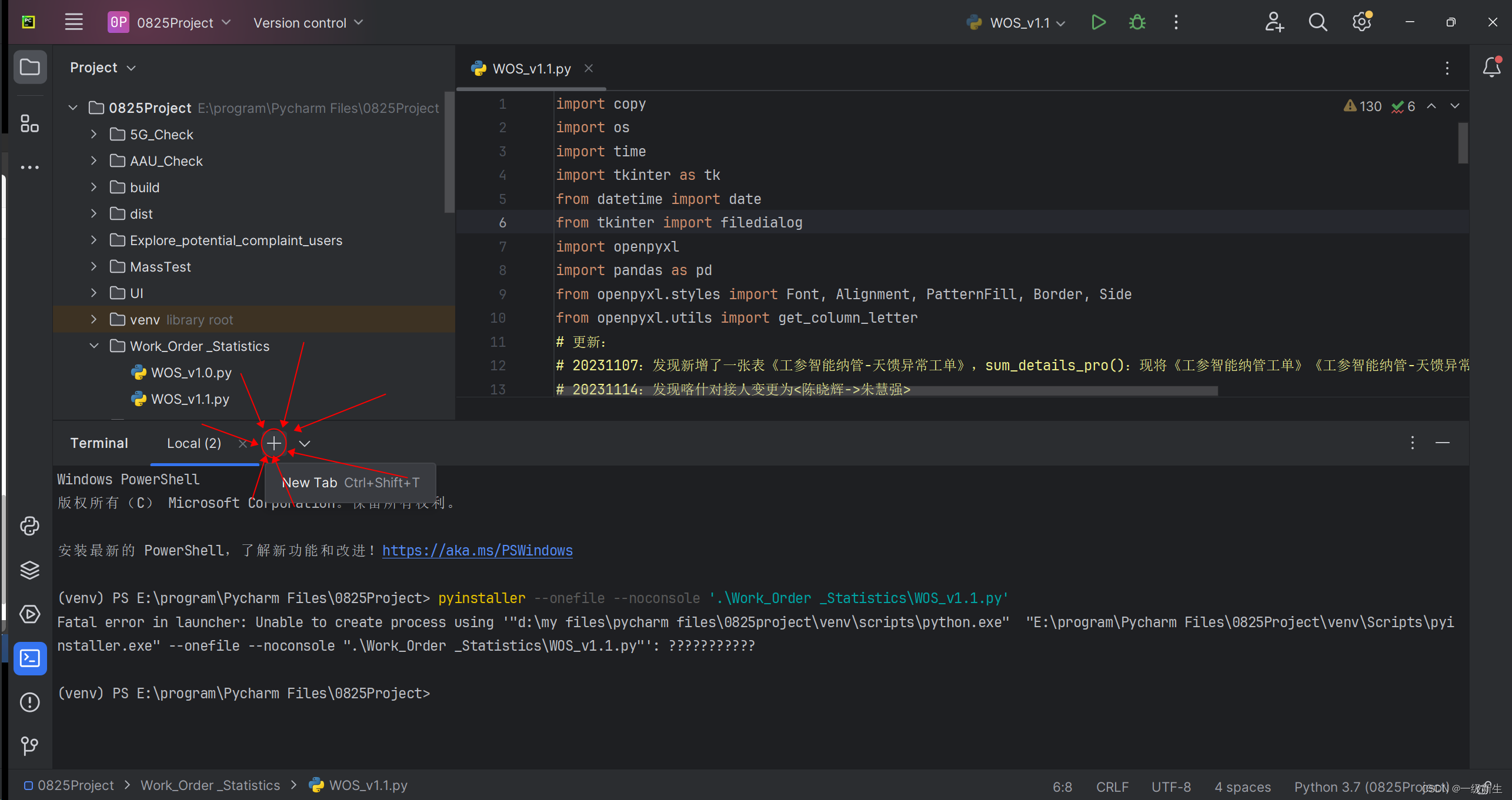Open the Project tool window icon
The height and width of the screenshot is (800, 1512).
tap(30, 67)
